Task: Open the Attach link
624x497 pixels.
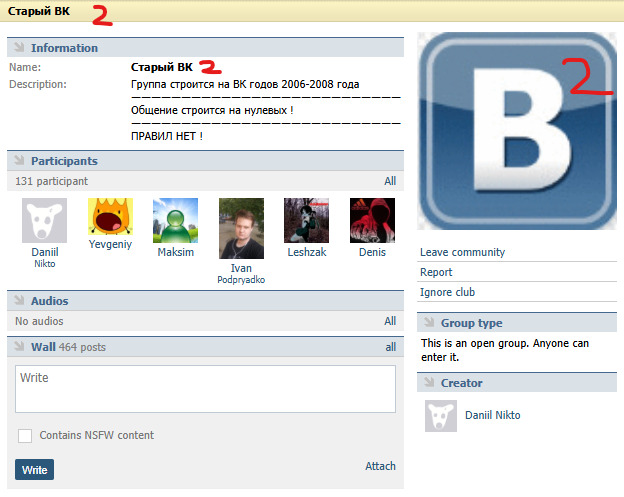Action: point(380,466)
